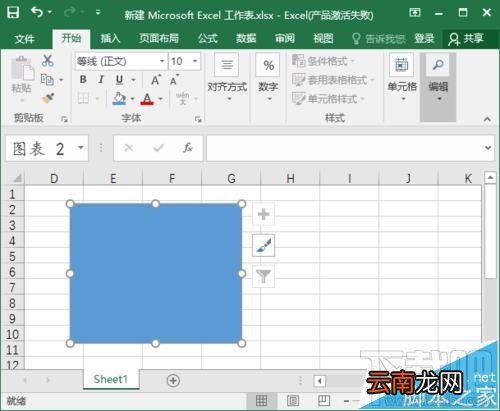
Task: Confirm formula entry with the checkmark
Action: (x=158, y=147)
